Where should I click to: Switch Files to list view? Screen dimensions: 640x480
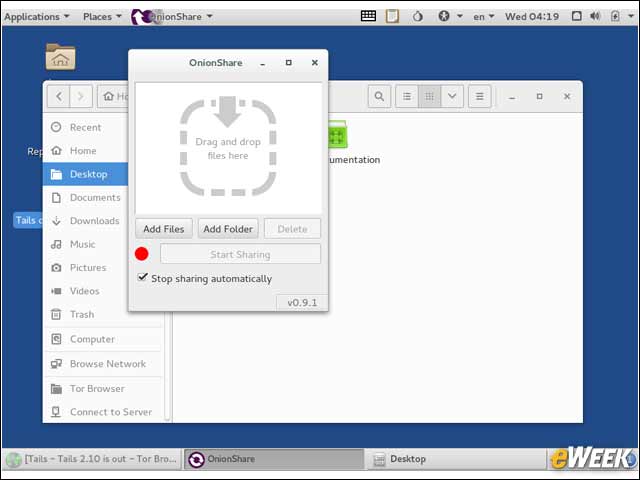[x=407, y=97]
